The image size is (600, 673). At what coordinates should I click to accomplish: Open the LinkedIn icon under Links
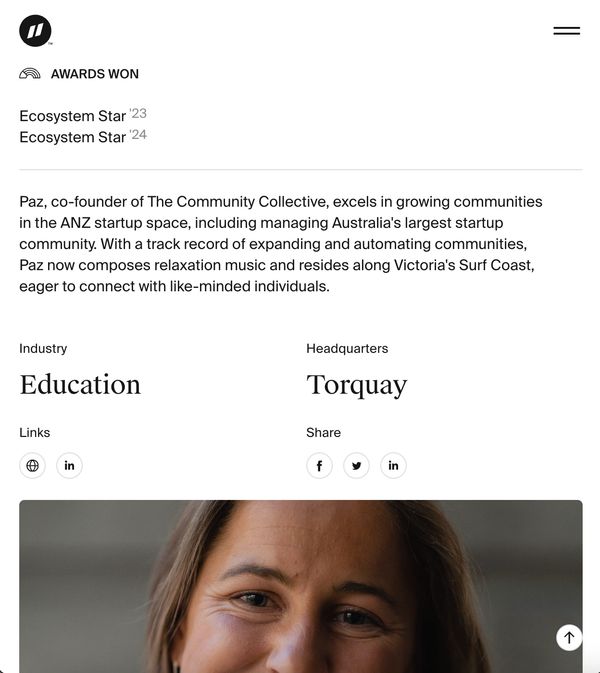click(x=69, y=465)
